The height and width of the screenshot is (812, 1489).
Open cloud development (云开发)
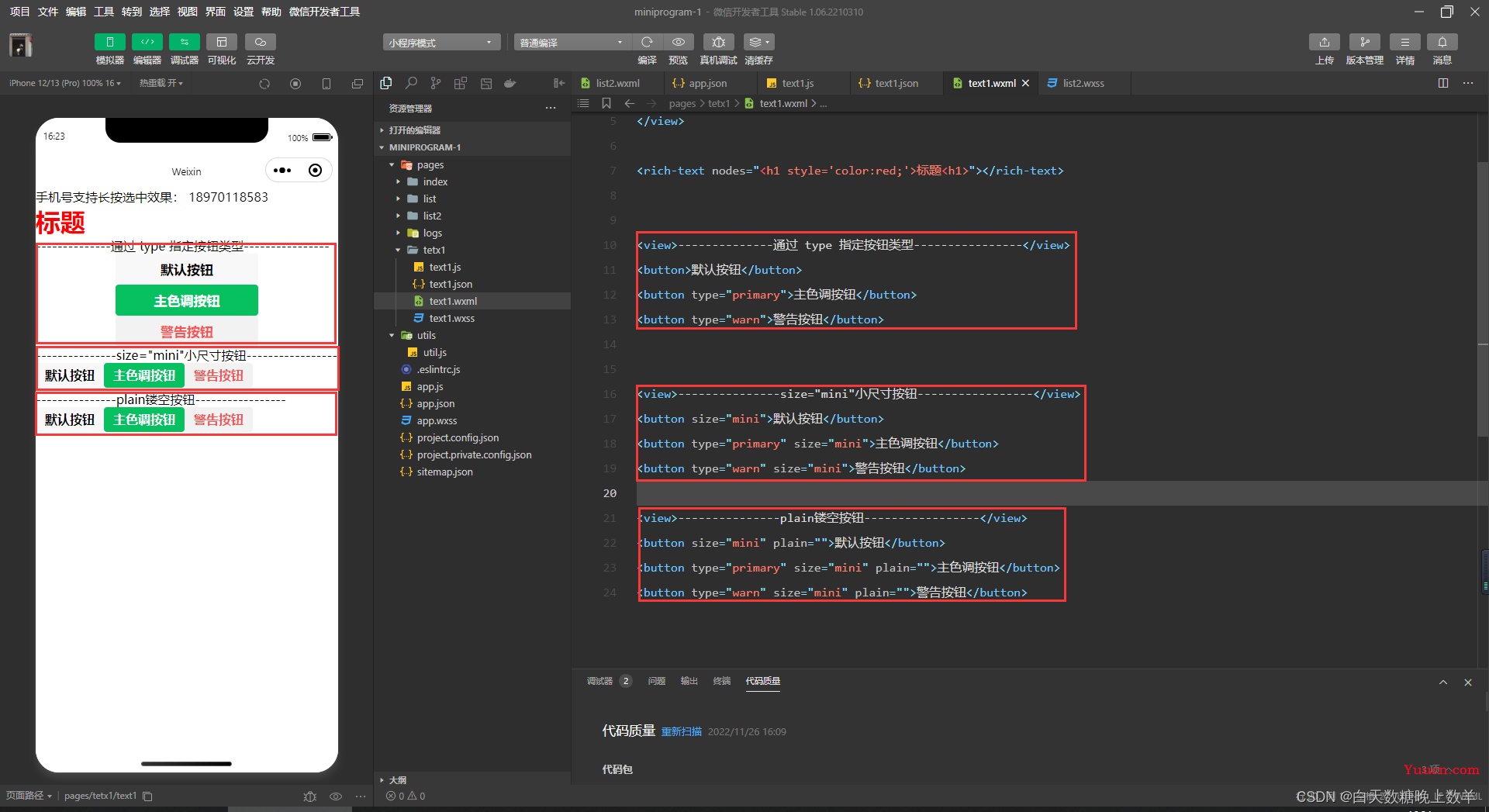260,42
